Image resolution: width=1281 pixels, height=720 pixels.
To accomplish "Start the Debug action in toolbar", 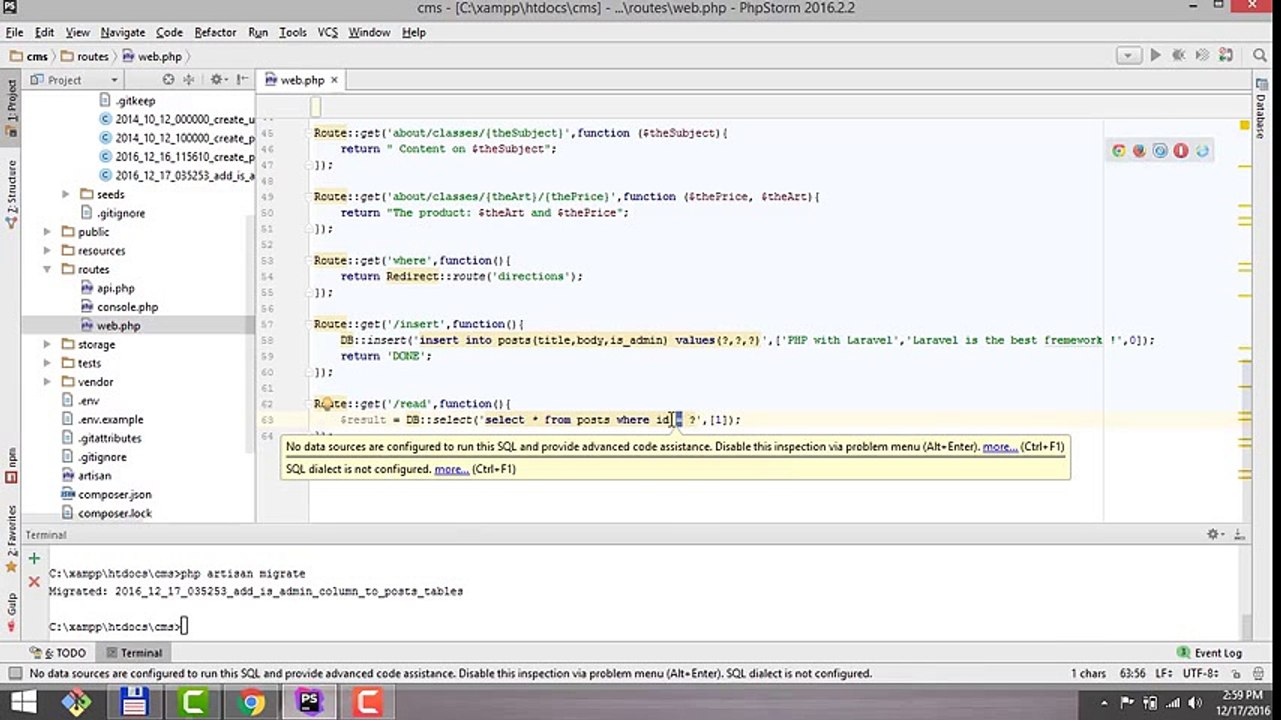I will coord(1178,56).
